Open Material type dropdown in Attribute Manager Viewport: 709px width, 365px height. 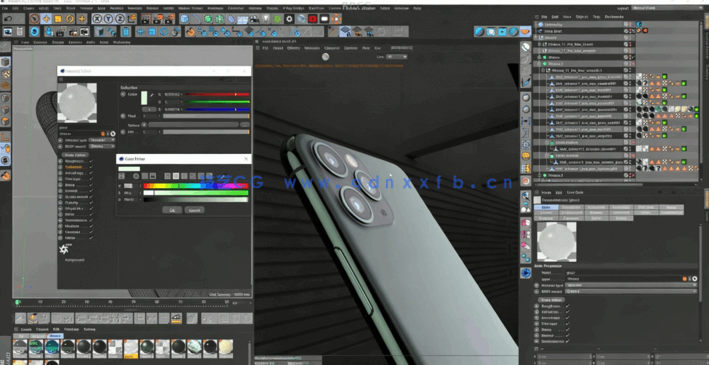pyautogui.click(x=631, y=285)
